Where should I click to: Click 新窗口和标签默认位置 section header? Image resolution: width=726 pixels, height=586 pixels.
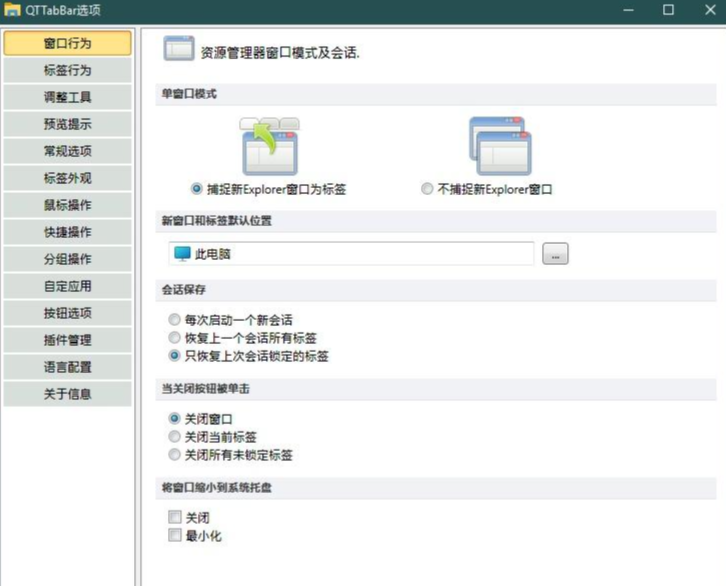[436, 221]
